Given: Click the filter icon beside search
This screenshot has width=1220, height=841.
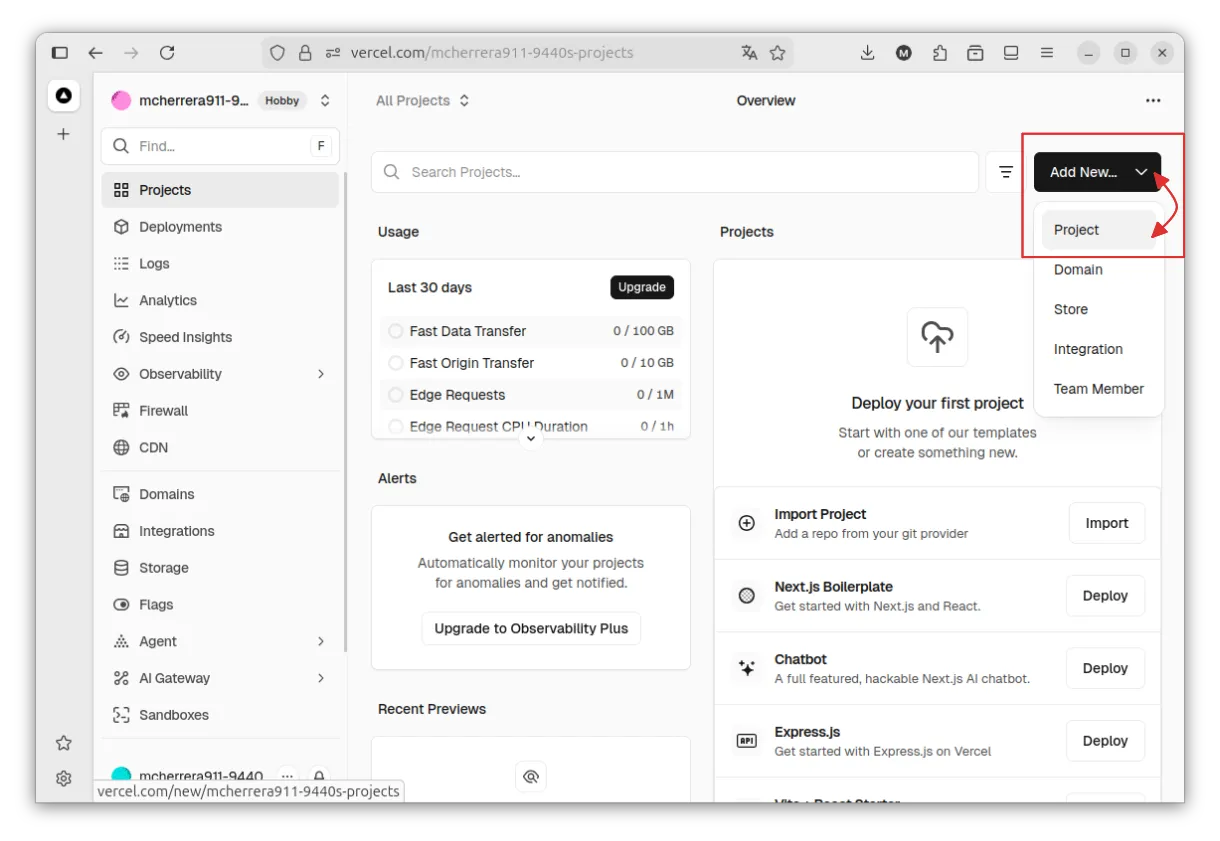Looking at the screenshot, I should (x=1006, y=172).
